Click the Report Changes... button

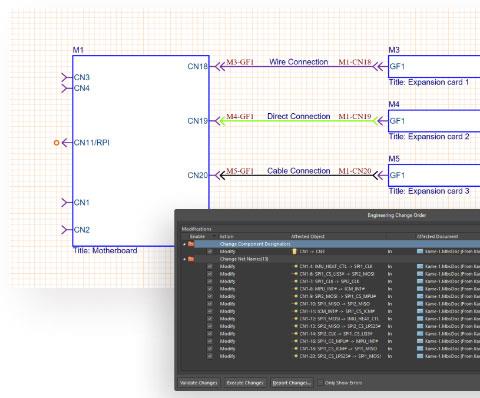click(292, 383)
